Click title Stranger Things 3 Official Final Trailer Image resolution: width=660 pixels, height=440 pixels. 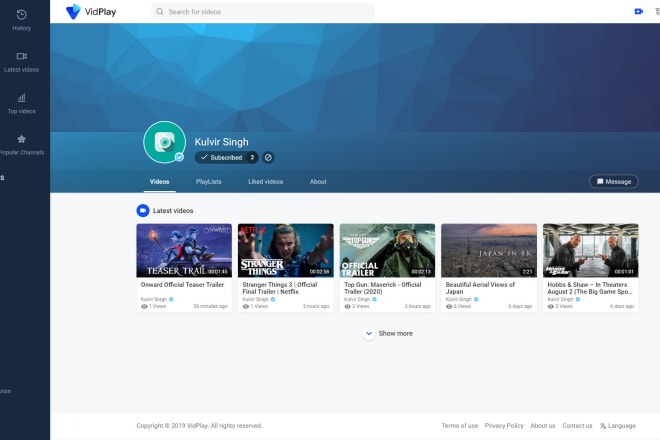click(279, 288)
